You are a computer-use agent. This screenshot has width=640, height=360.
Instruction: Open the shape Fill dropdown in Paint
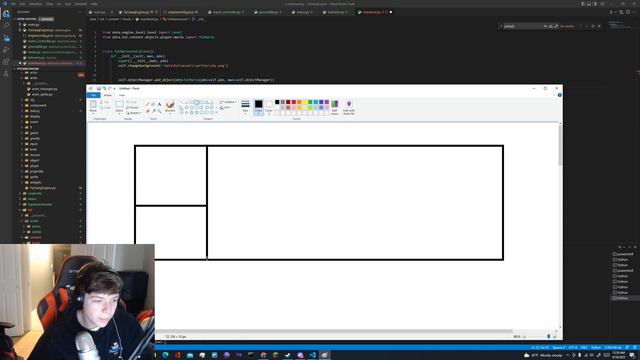tap(225, 108)
